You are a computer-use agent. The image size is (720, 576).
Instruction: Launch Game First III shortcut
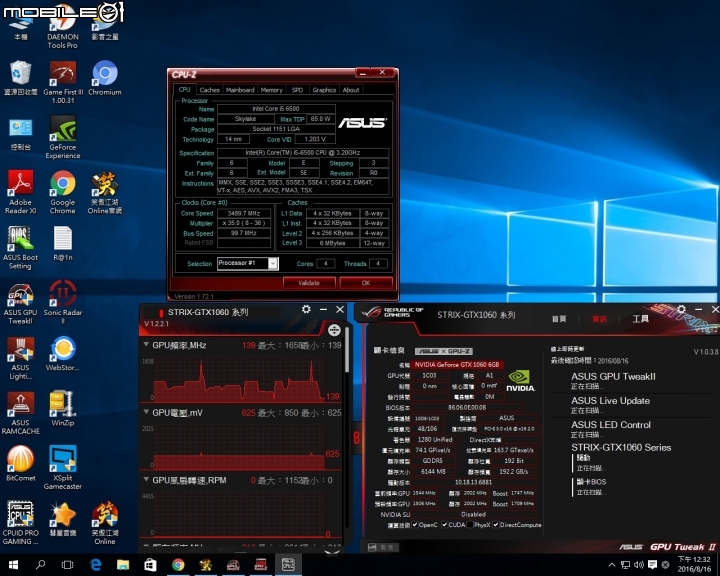(x=63, y=83)
